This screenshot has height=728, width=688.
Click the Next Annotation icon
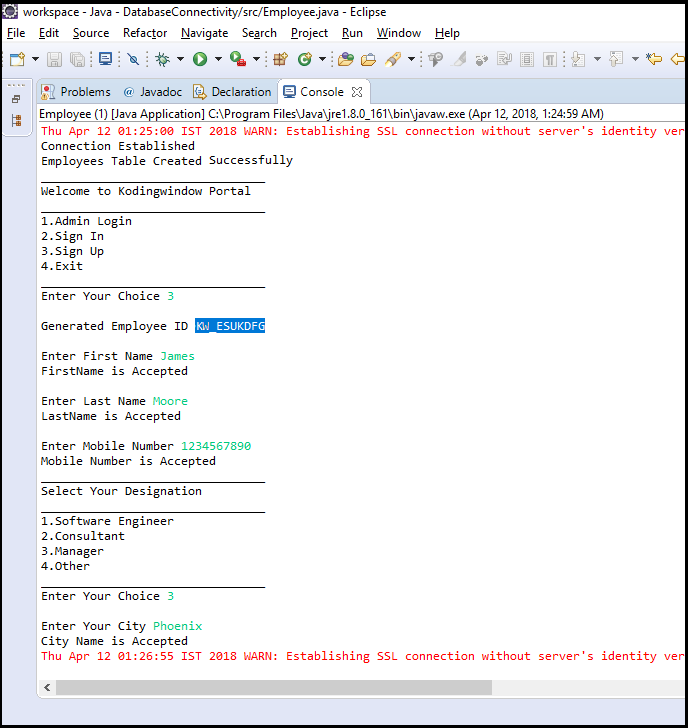point(578,59)
